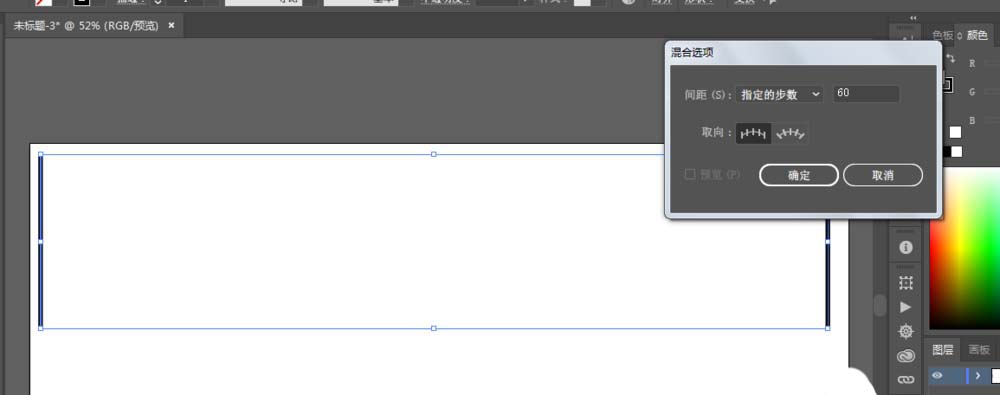Open the Creative Cloud Libraries panel icon
Viewport: 1000px width, 395px height.
[906, 355]
